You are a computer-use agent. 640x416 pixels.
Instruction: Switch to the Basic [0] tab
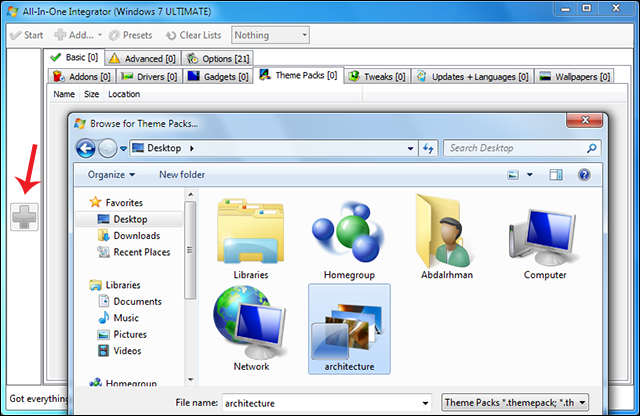click(x=74, y=58)
